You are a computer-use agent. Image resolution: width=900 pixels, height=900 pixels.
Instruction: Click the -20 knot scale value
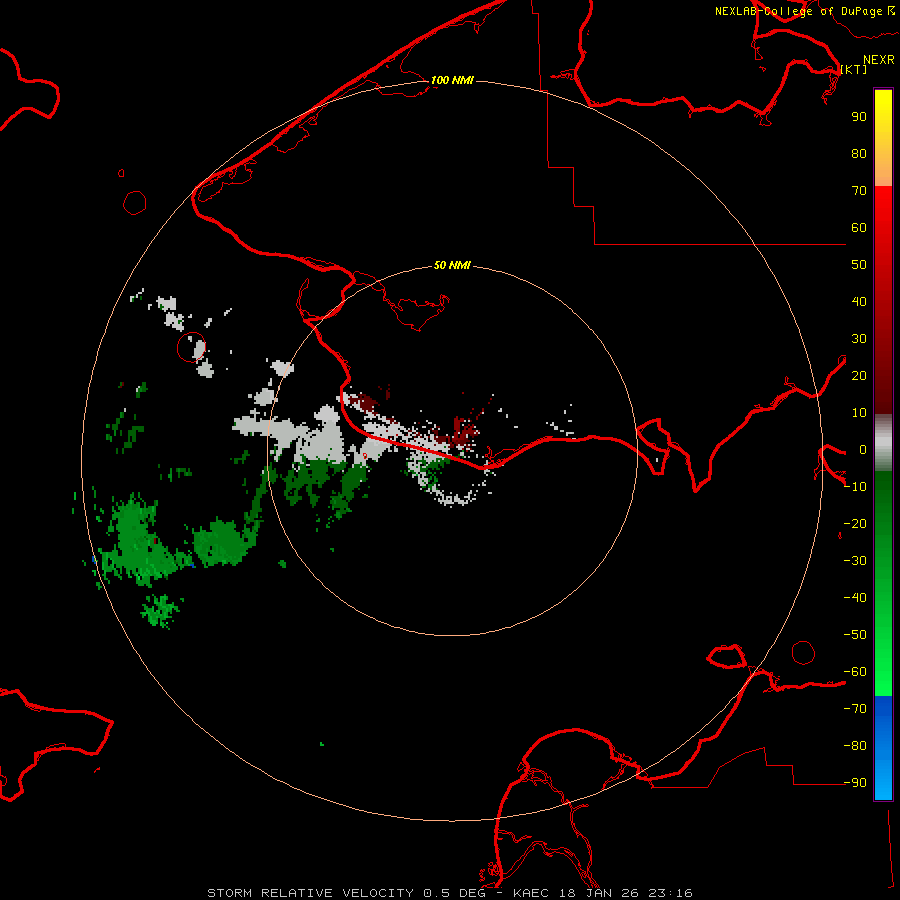pos(855,523)
